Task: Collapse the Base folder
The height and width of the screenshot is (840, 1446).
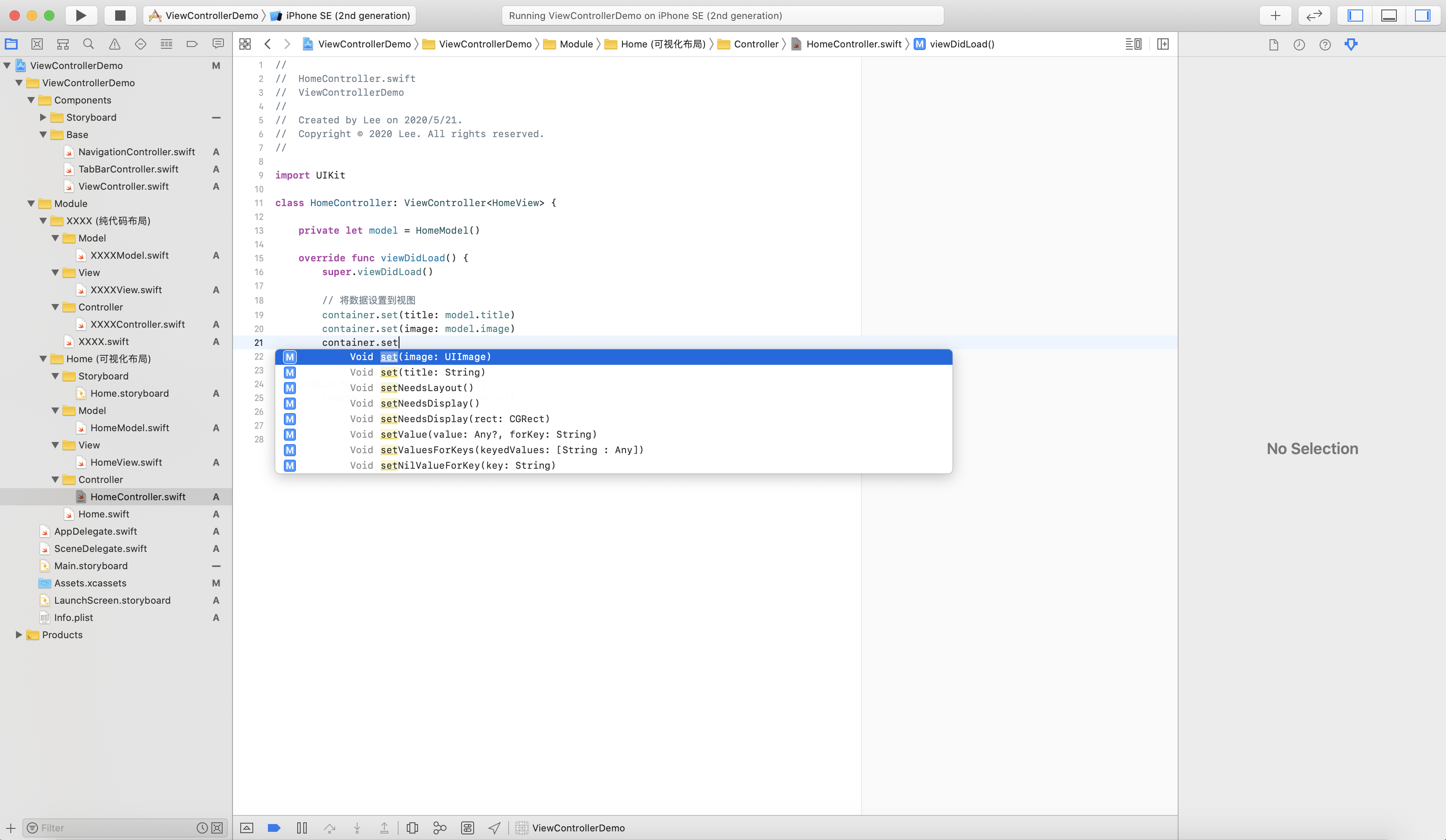Action: (x=43, y=134)
